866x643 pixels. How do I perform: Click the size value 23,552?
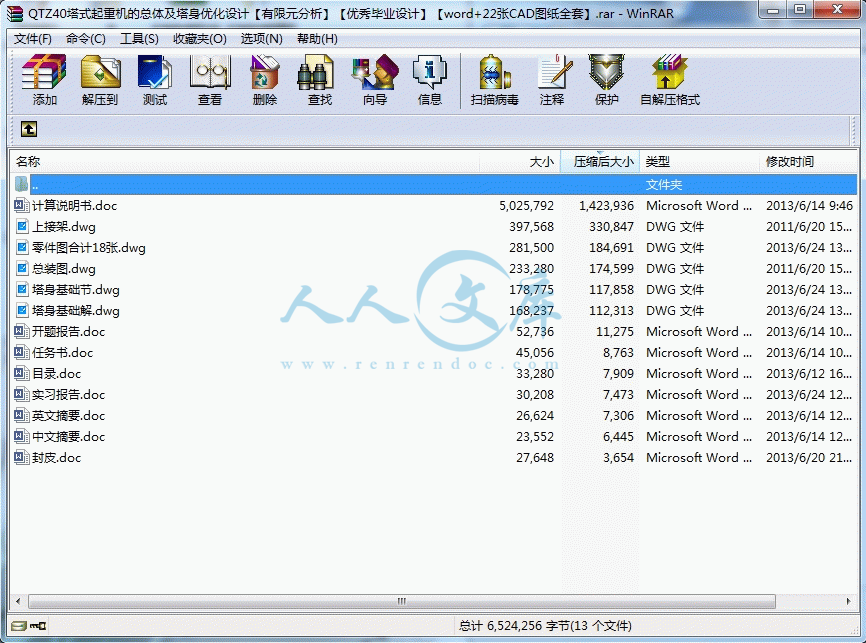click(x=535, y=436)
